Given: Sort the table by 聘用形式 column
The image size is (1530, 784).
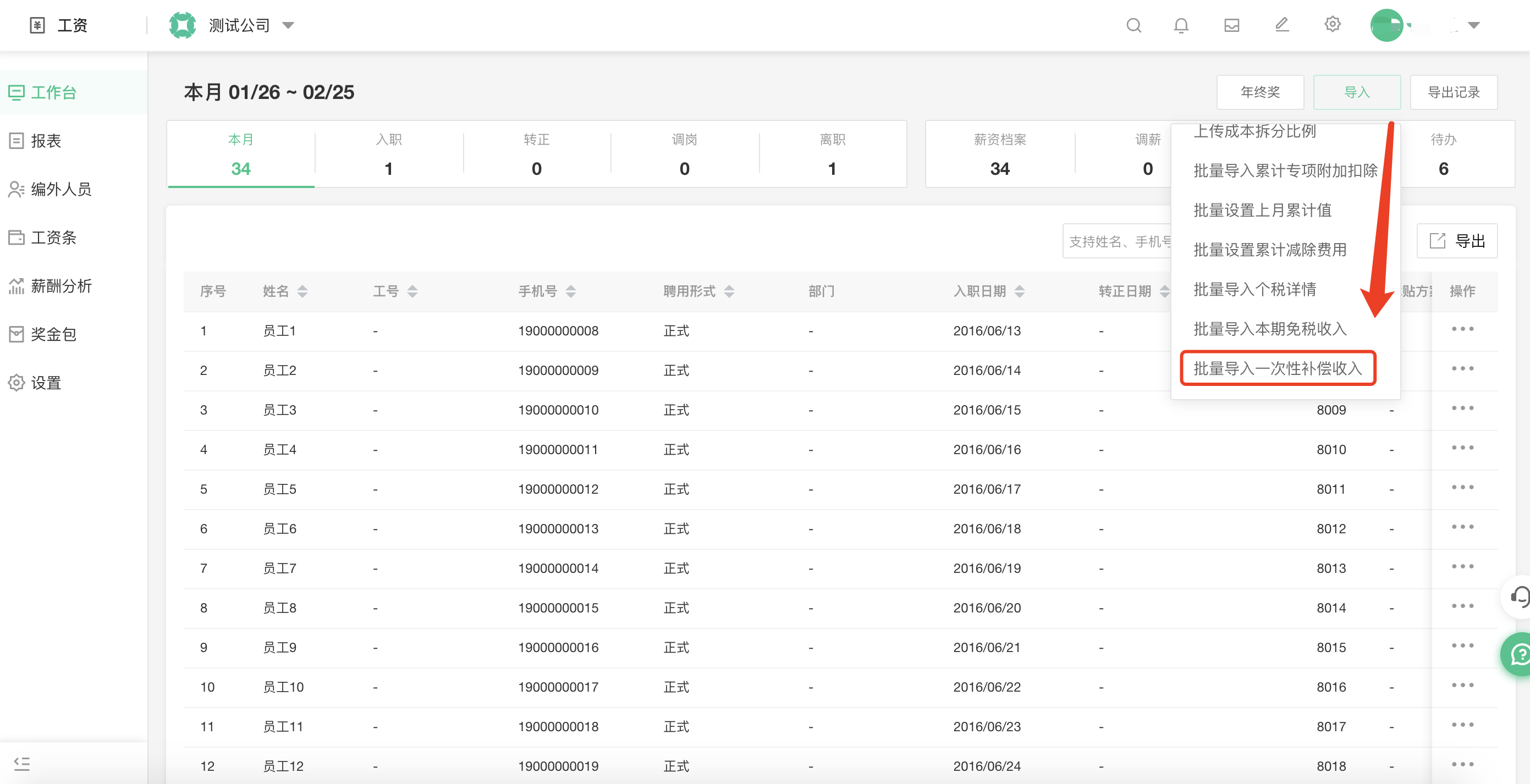Looking at the screenshot, I should [x=729, y=291].
